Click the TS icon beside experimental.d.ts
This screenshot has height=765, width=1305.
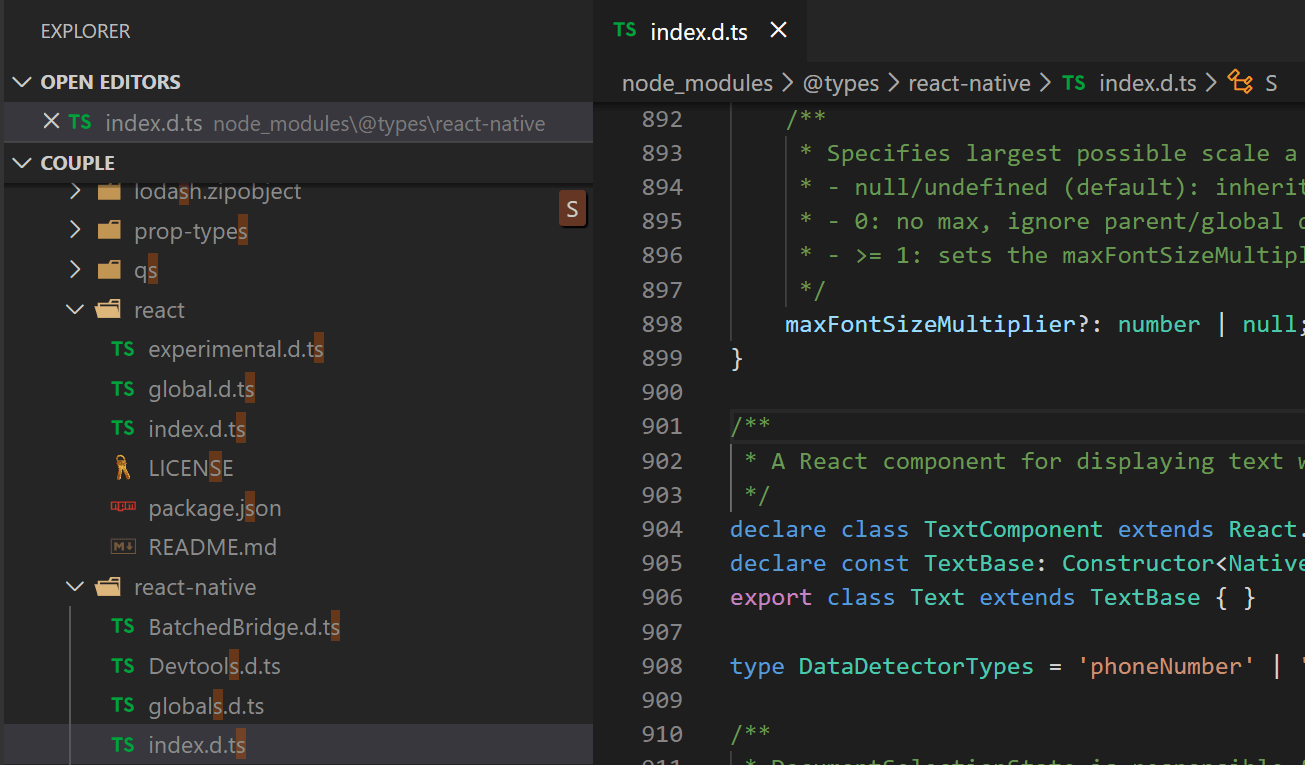(123, 349)
